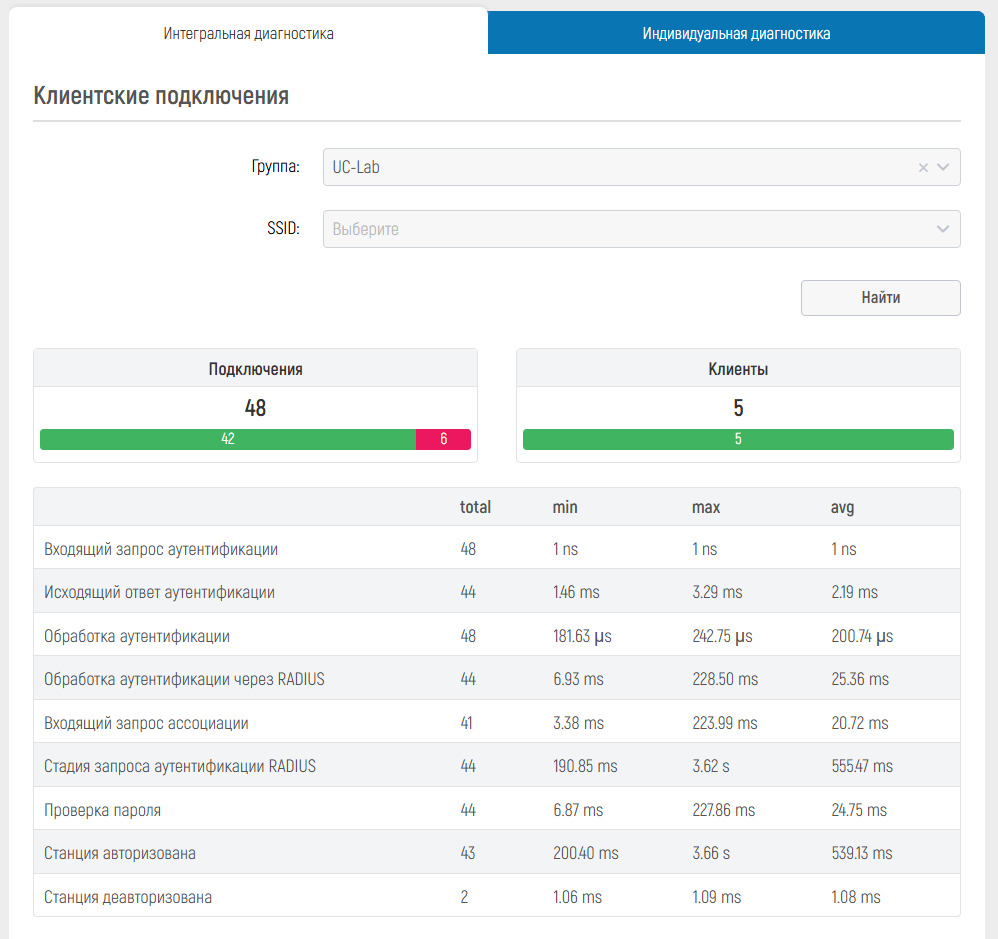Click the green clients bar showing 5
The image size is (998, 939).
point(738,439)
